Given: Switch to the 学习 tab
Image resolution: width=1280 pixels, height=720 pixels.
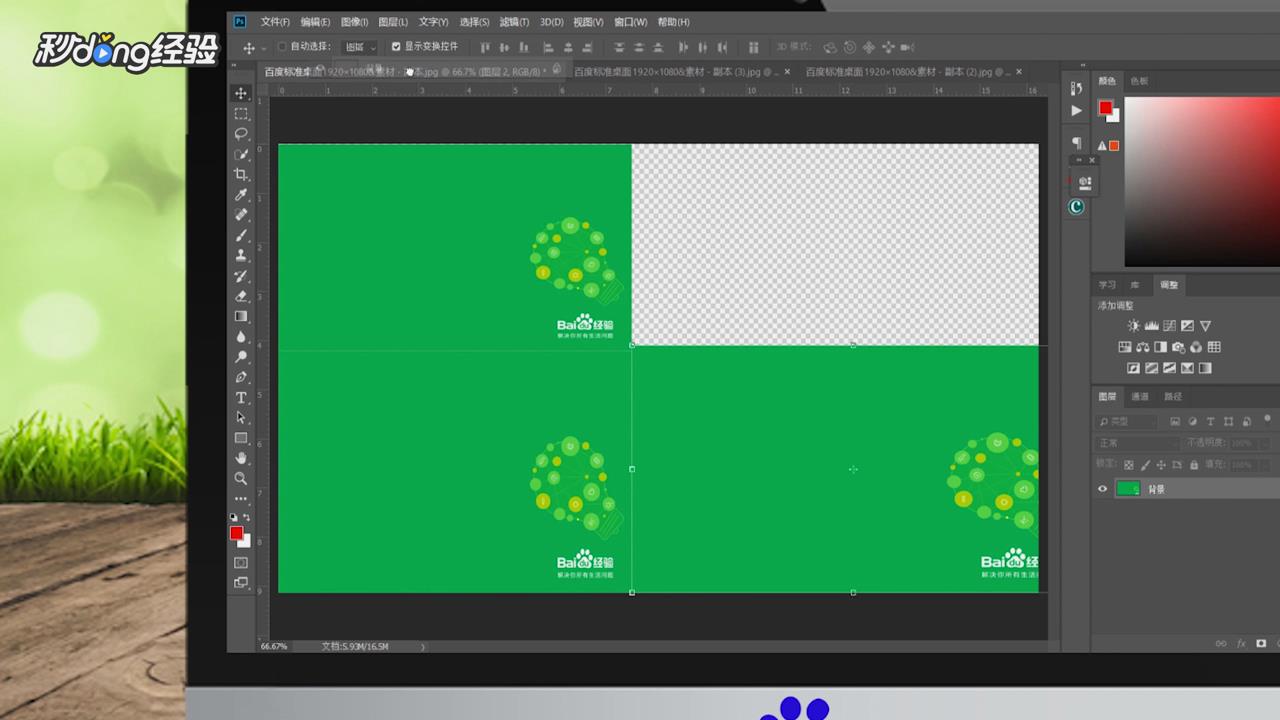Looking at the screenshot, I should click(1107, 285).
